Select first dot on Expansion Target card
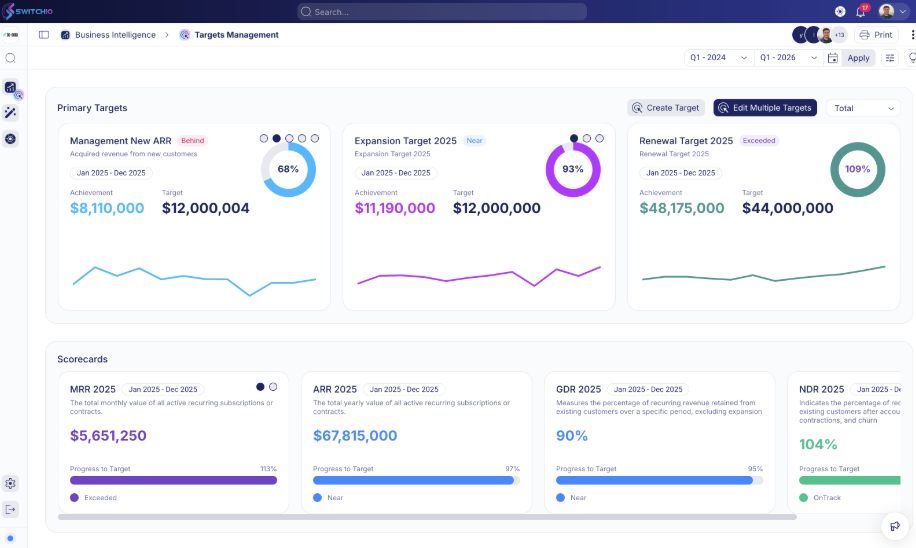 coord(574,138)
